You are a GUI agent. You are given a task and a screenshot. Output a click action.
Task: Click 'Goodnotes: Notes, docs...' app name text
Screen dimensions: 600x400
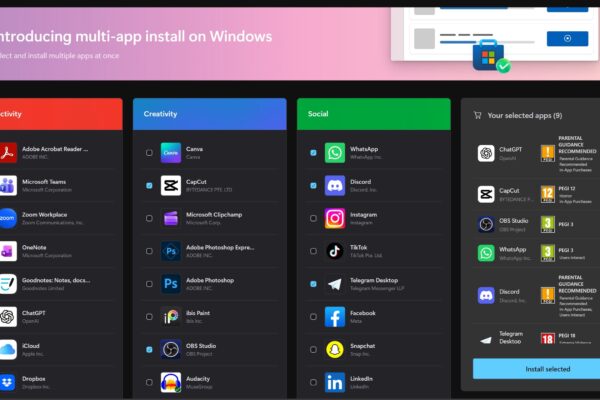pos(56,280)
